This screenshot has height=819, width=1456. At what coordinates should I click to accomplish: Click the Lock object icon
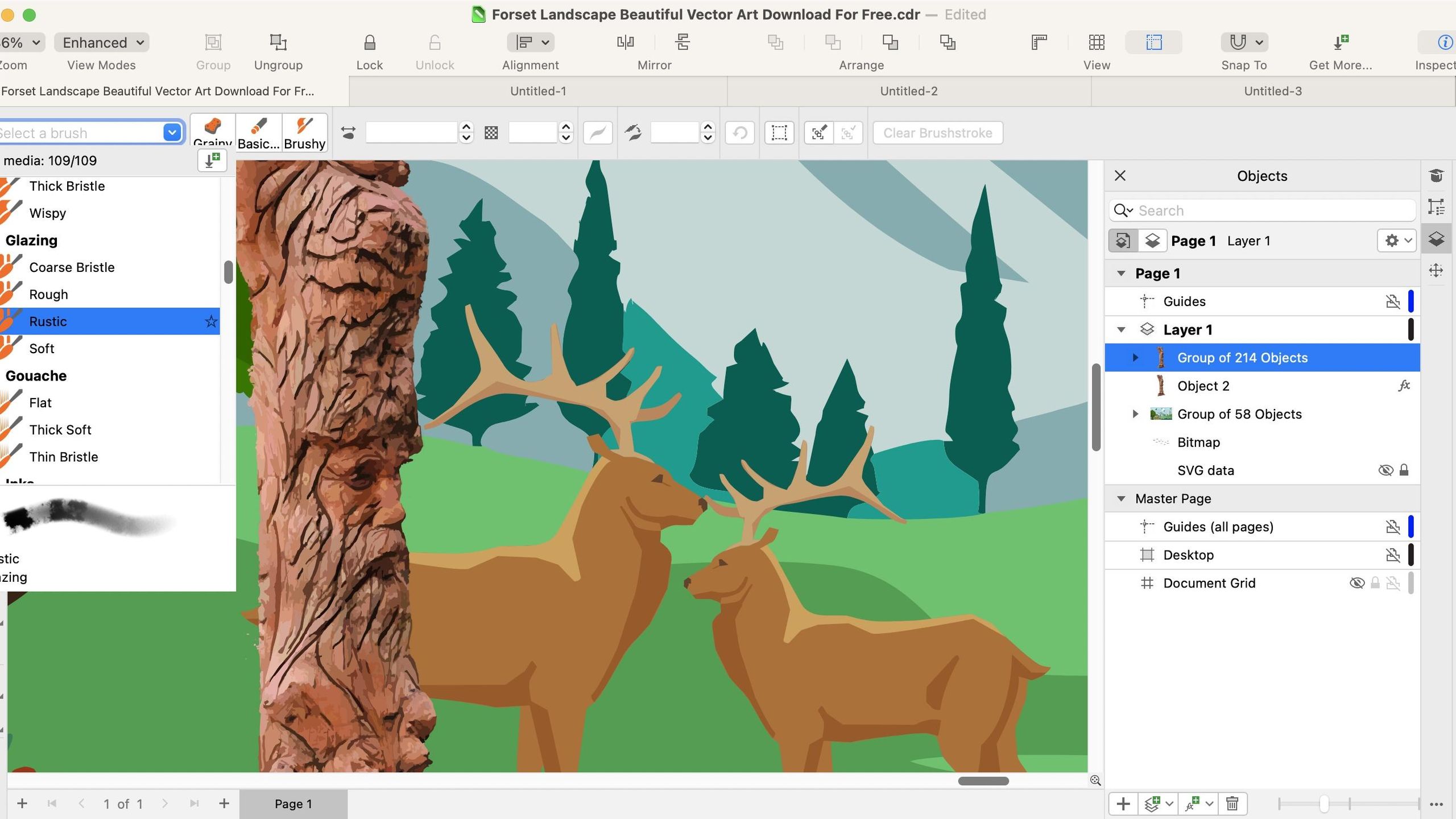click(369, 43)
